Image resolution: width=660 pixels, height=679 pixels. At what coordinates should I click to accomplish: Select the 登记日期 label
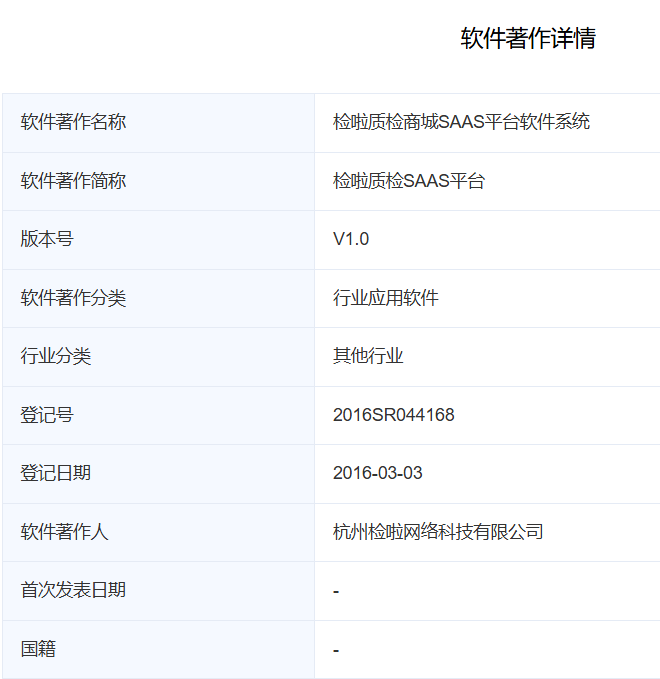point(55,473)
